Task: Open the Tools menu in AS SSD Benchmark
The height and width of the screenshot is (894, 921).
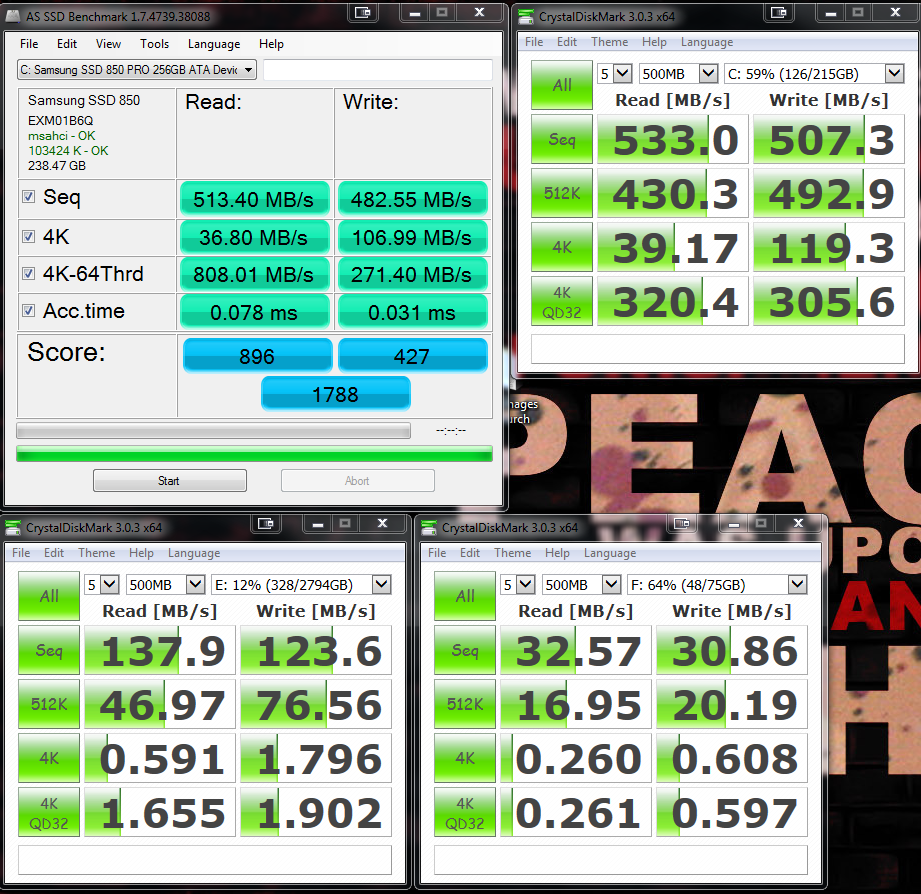Action: [x=154, y=44]
